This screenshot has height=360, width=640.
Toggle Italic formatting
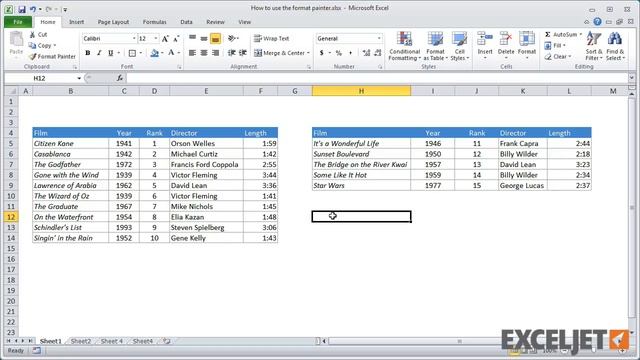point(99,53)
